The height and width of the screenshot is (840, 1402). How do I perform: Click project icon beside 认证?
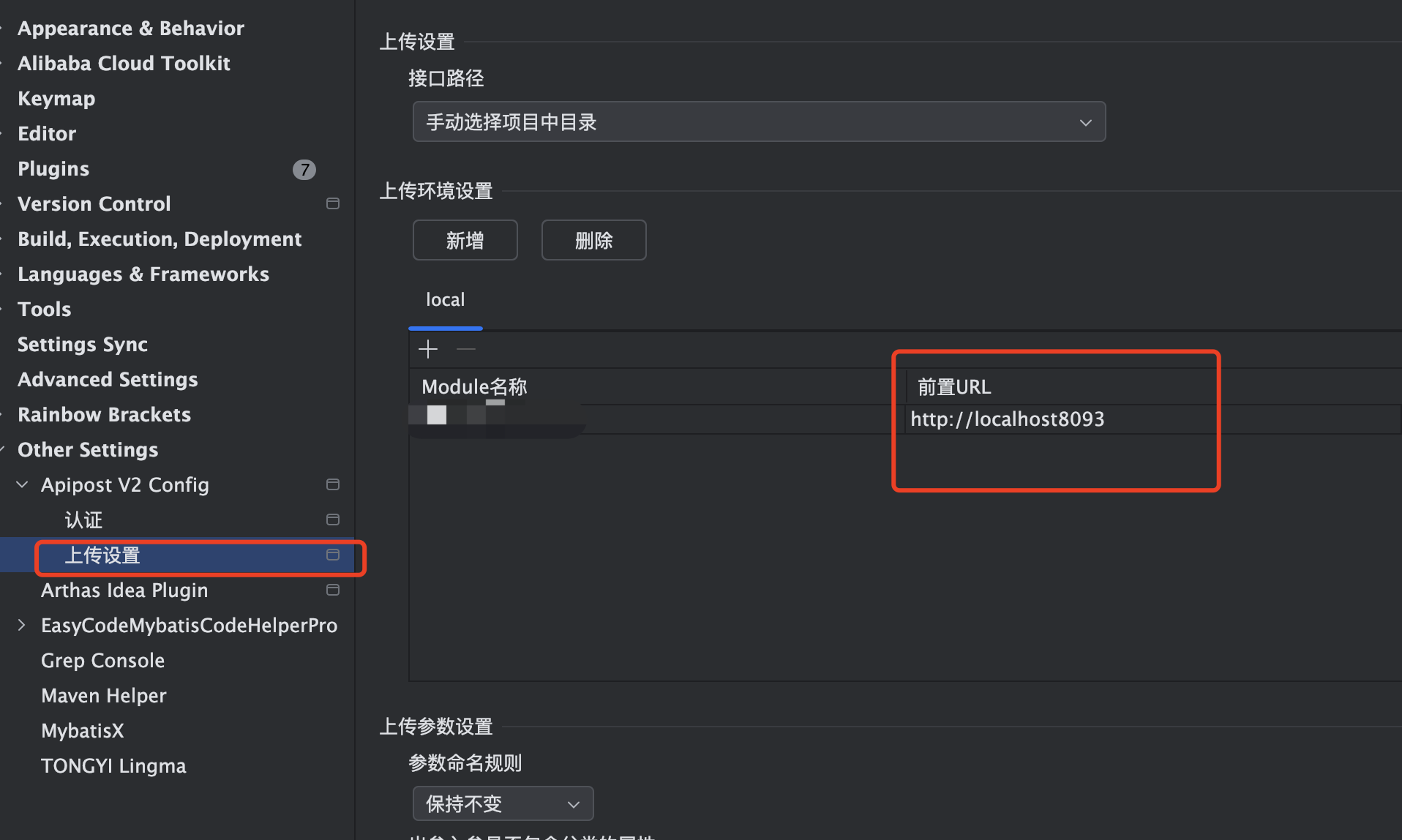pyautogui.click(x=333, y=520)
